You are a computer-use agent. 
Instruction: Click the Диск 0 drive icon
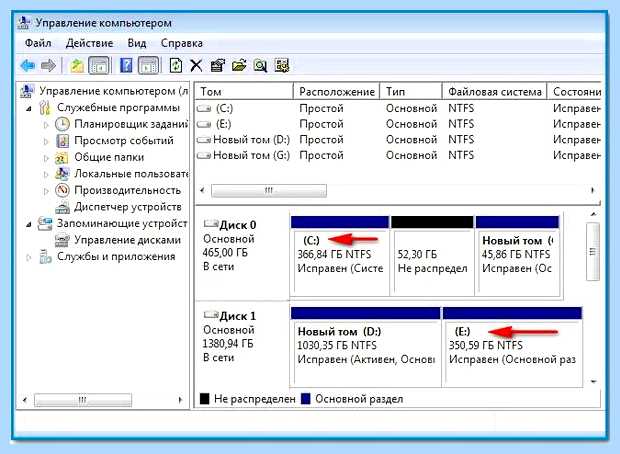pyautogui.click(x=211, y=224)
